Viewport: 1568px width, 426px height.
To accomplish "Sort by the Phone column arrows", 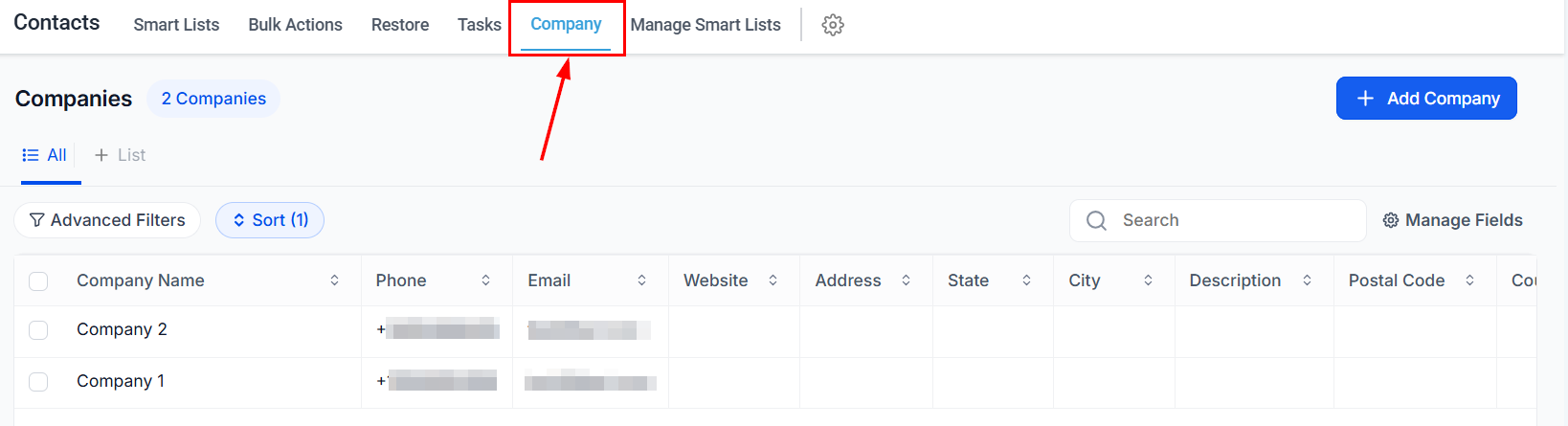I will pos(486,280).
